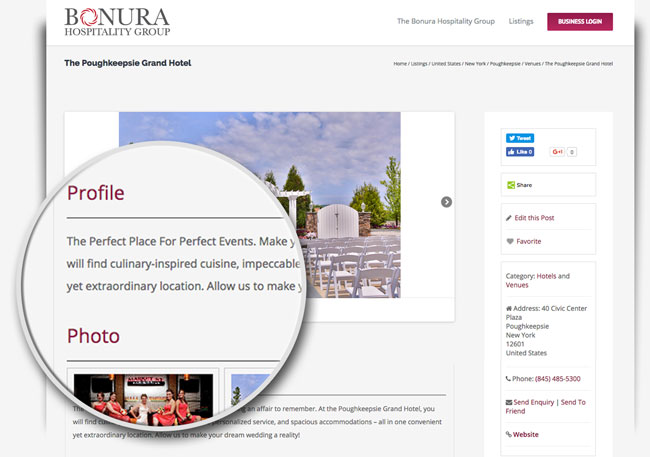Go to Home in breadcrumb
The image size is (650, 457).
pos(400,63)
